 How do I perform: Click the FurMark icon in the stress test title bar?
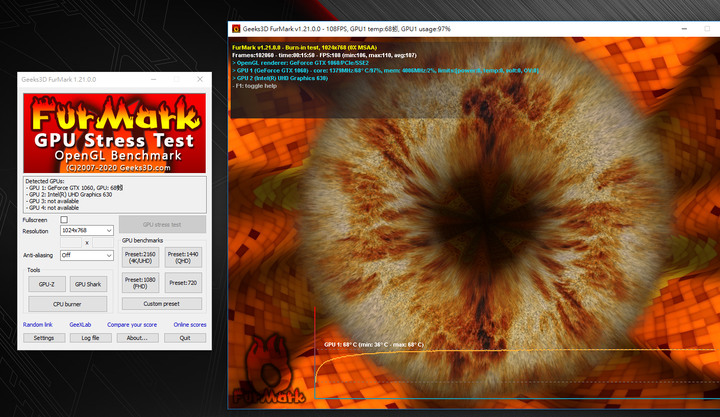tap(236, 29)
